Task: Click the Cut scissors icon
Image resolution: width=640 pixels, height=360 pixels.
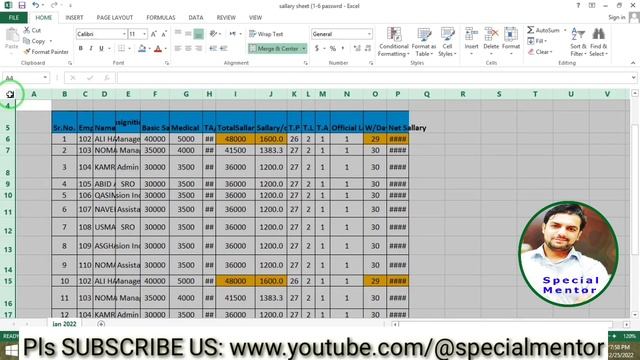Action: (x=27, y=30)
